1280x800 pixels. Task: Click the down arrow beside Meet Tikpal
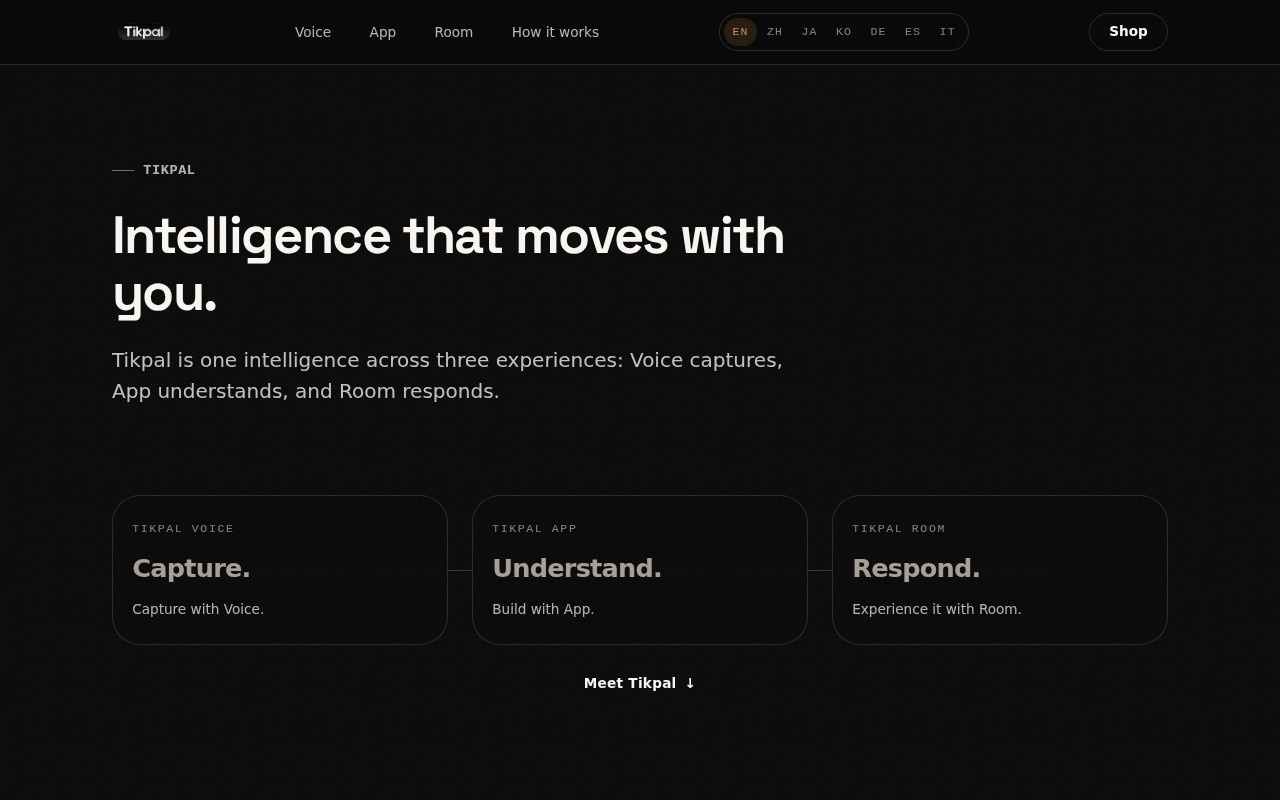click(x=690, y=683)
